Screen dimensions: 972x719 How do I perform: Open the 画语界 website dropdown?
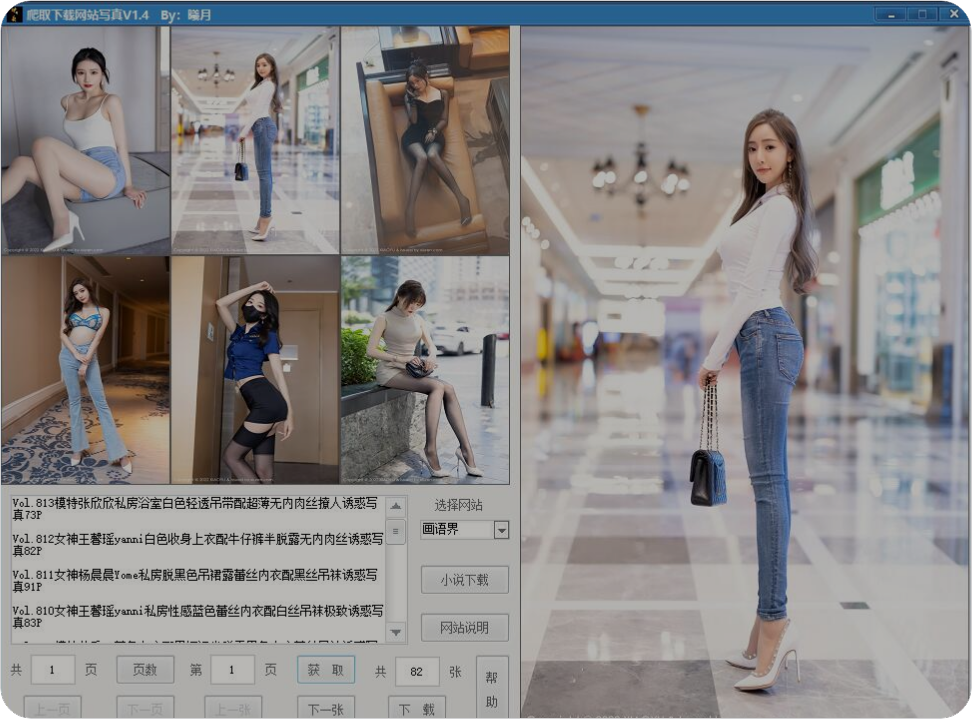501,530
